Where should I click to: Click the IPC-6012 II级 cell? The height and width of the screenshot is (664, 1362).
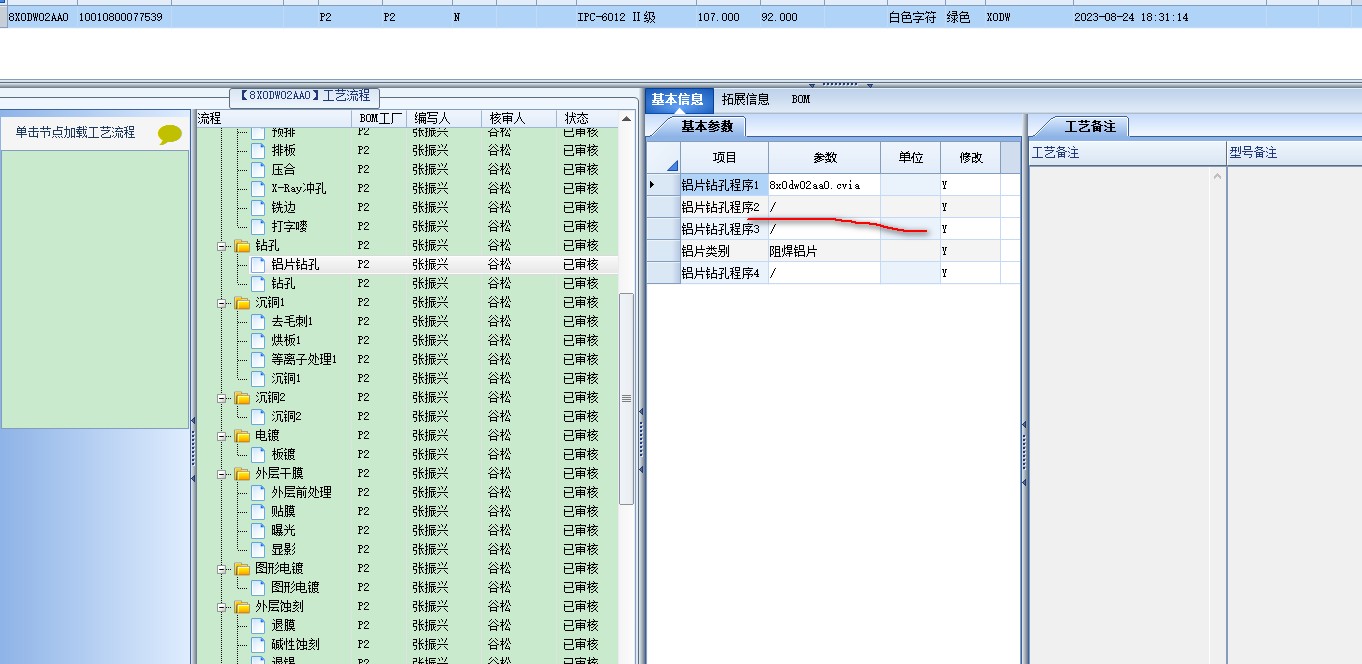[616, 17]
